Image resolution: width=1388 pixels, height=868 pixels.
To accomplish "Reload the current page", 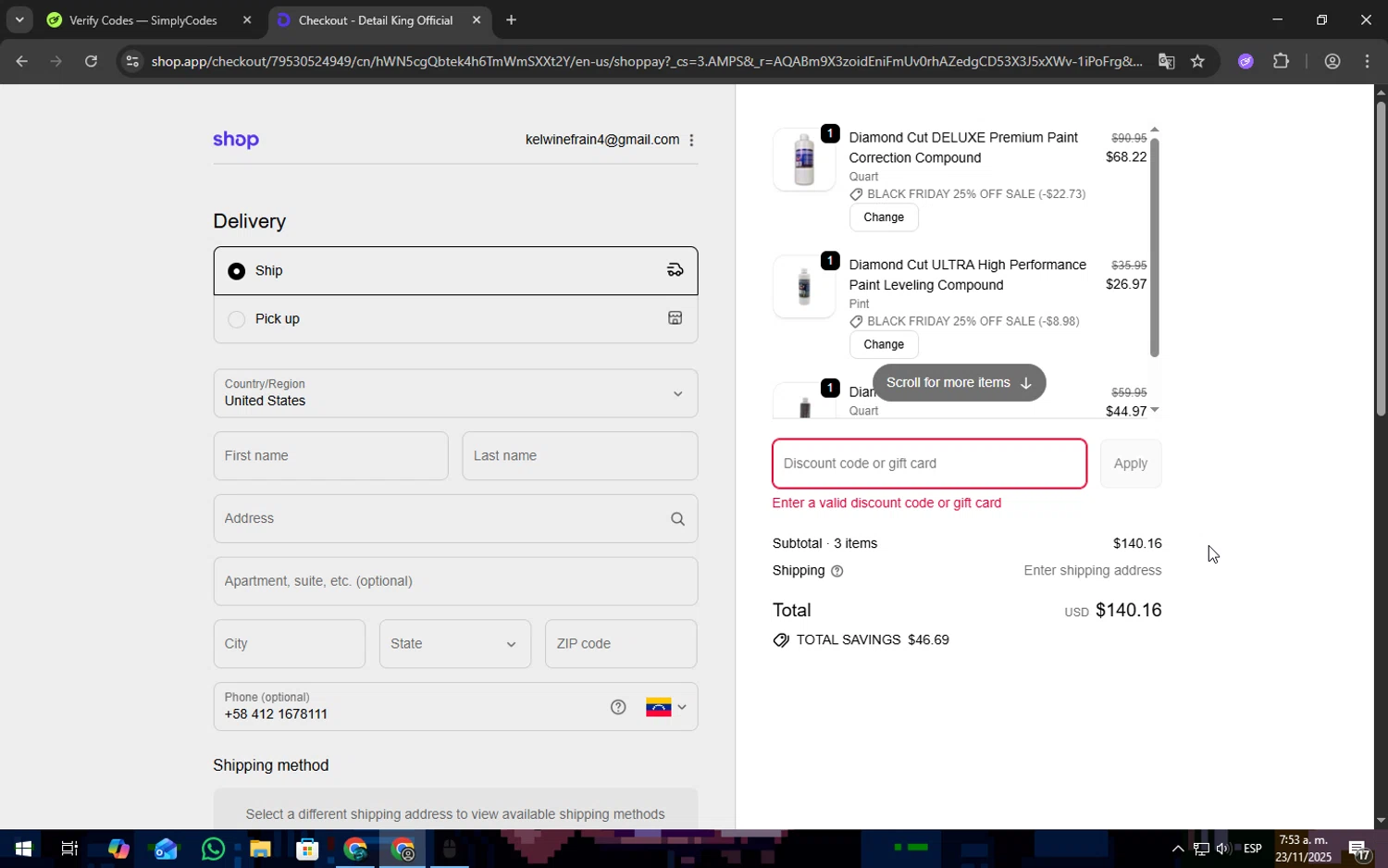I will (91, 62).
